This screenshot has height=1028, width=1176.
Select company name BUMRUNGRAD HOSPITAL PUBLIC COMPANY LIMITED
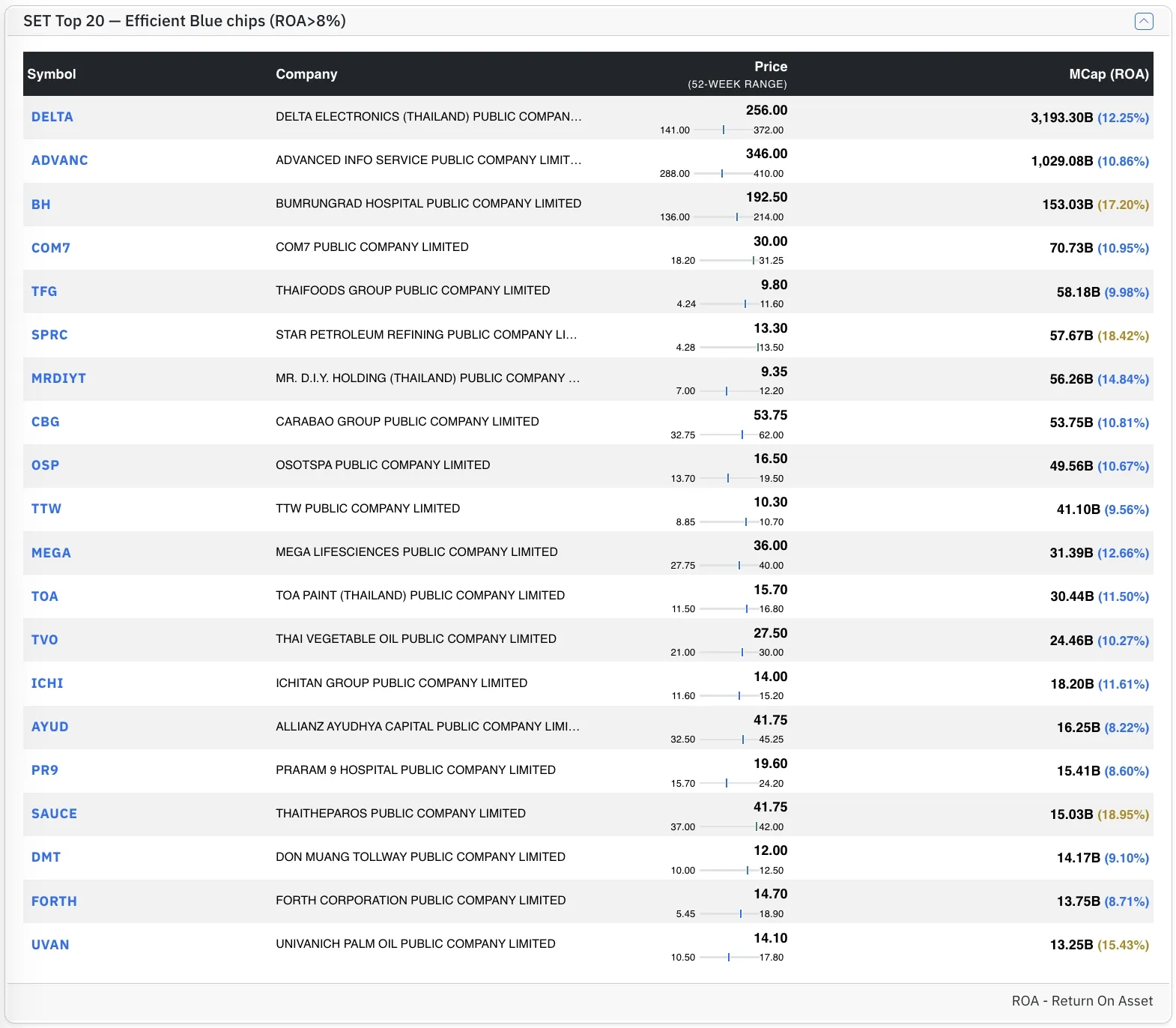tap(428, 204)
